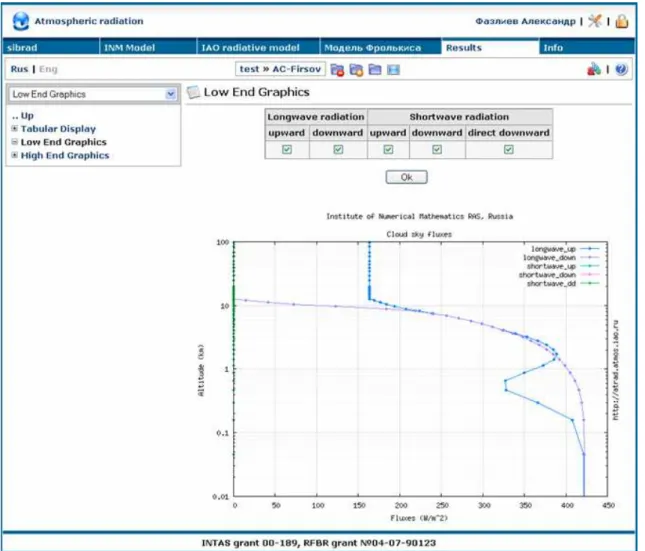Screen dimensions: 645x551
Task: Click the longwave_up legend entry
Action: tap(565, 249)
